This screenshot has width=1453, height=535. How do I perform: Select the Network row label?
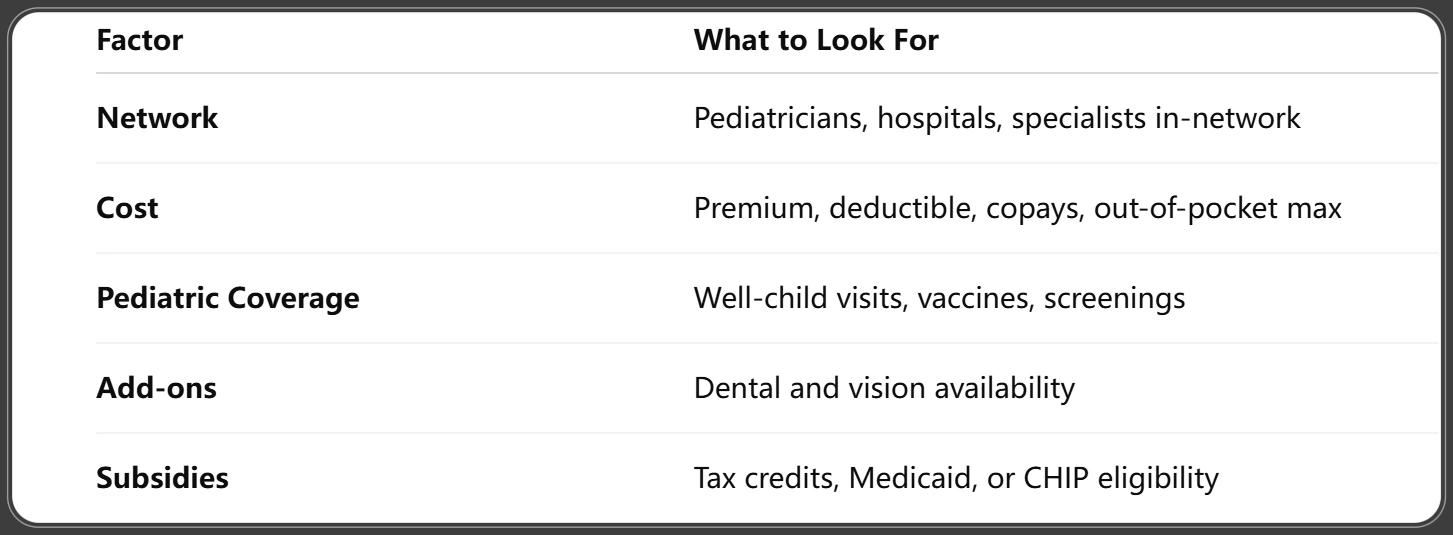pyautogui.click(x=156, y=118)
